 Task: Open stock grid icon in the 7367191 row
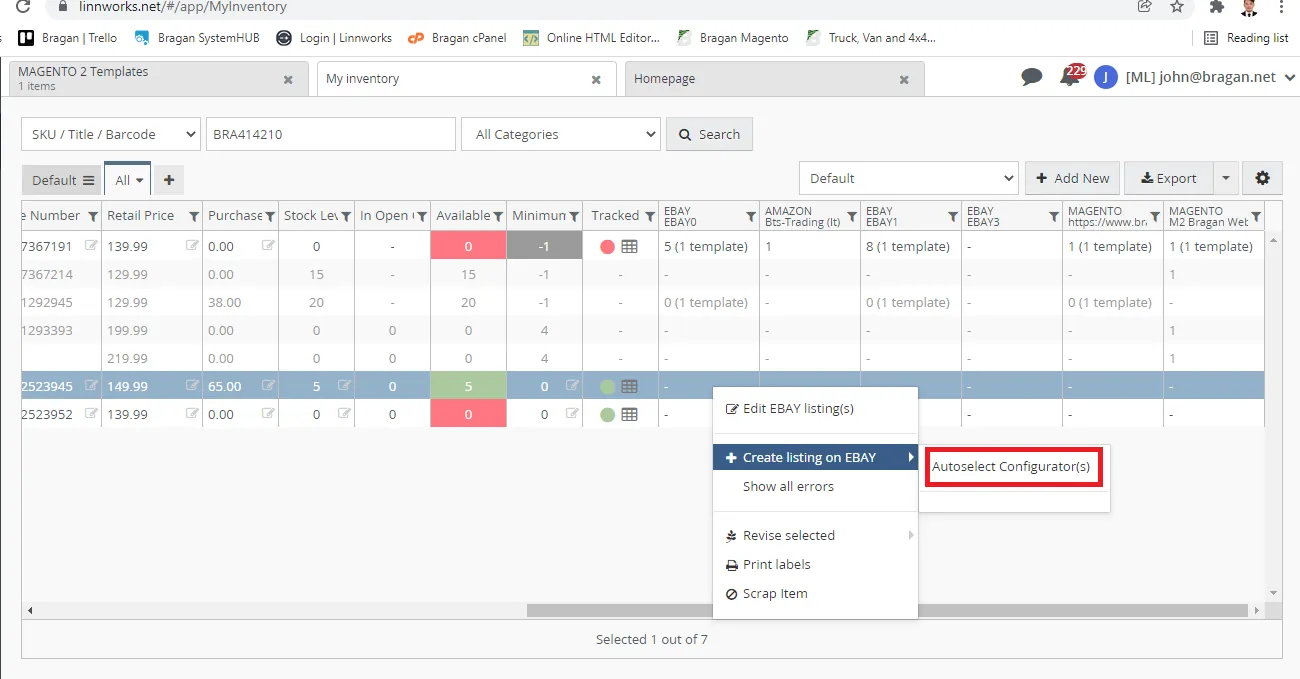pos(629,246)
